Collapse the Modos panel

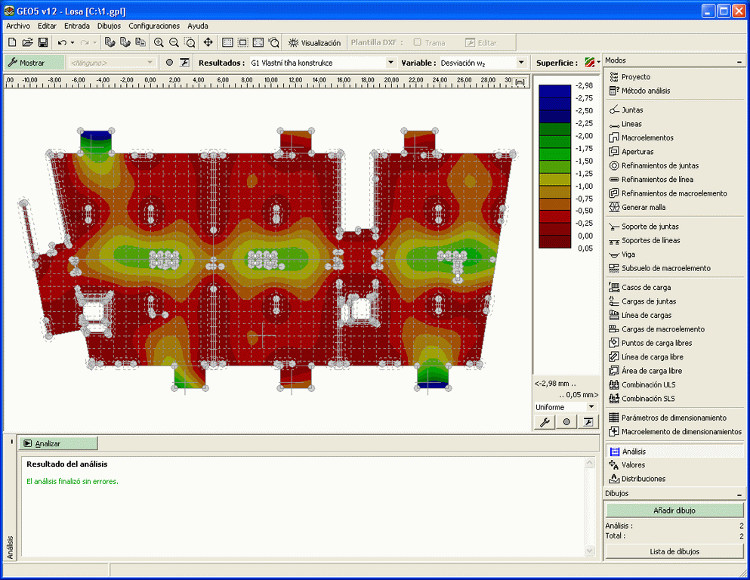click(740, 61)
